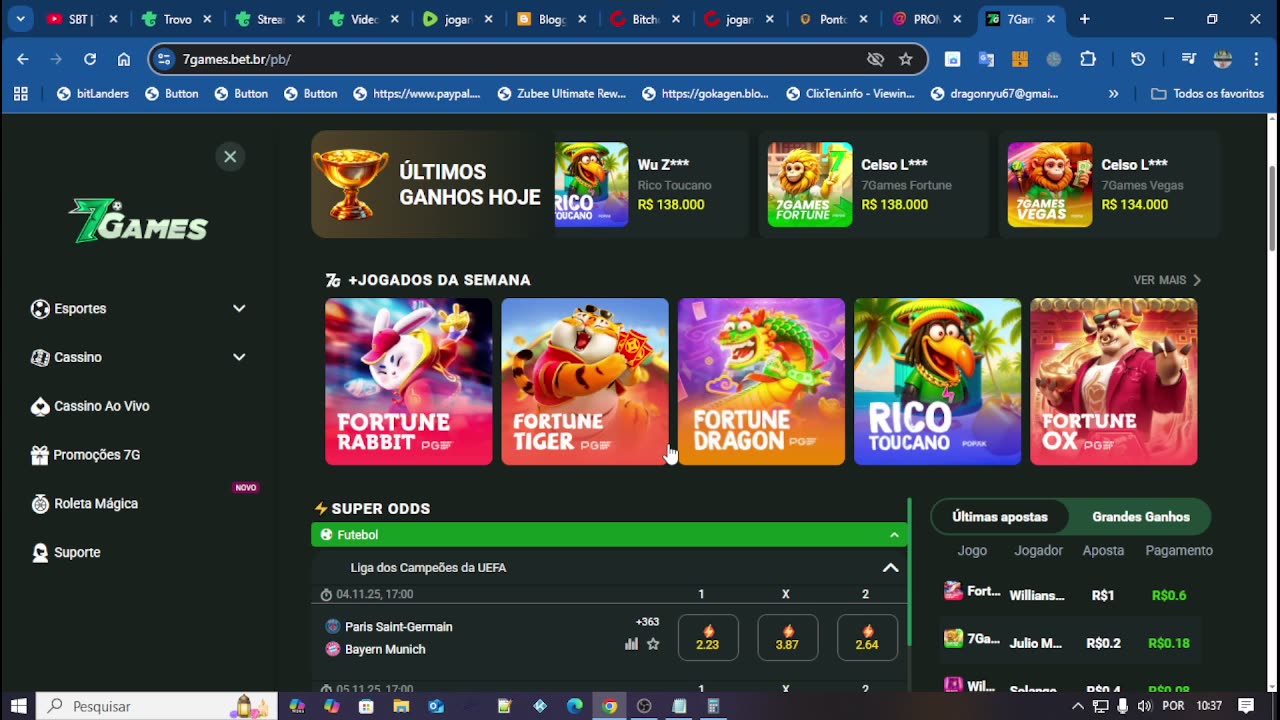This screenshot has width=1280, height=720.
Task: Click Wu Z*** Rico Toucano winner card
Action: [x=651, y=184]
